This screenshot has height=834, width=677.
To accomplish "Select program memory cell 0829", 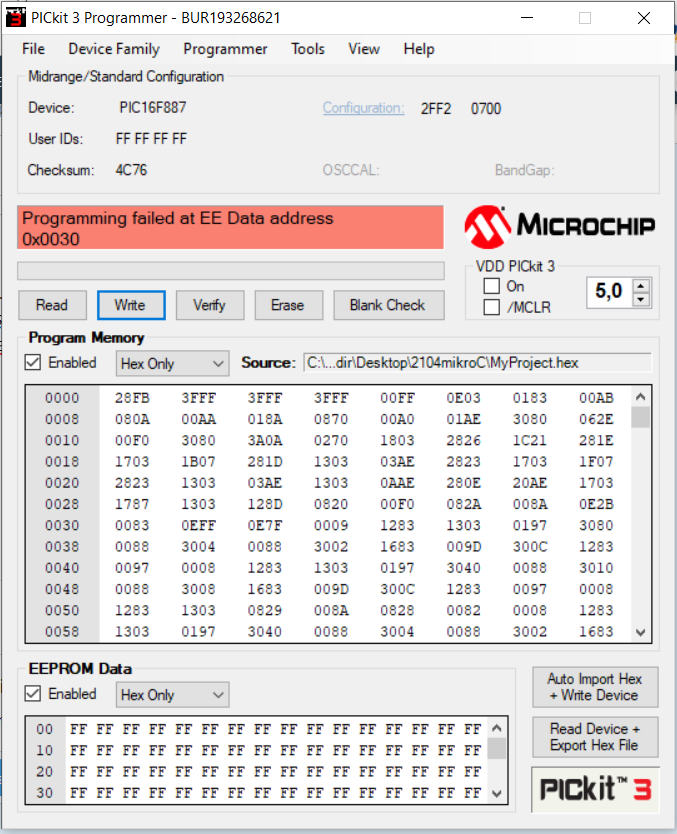I will 265,611.
